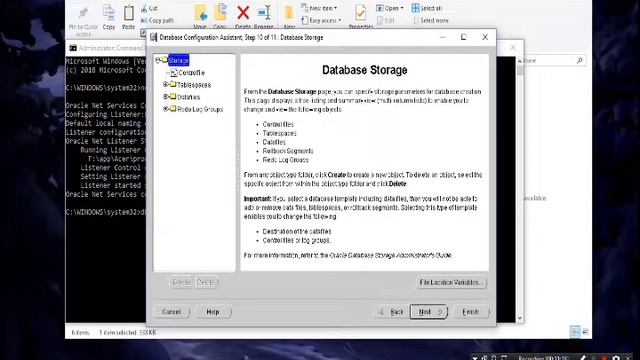
Task: Proceed with the Next button
Action: [x=429, y=312]
